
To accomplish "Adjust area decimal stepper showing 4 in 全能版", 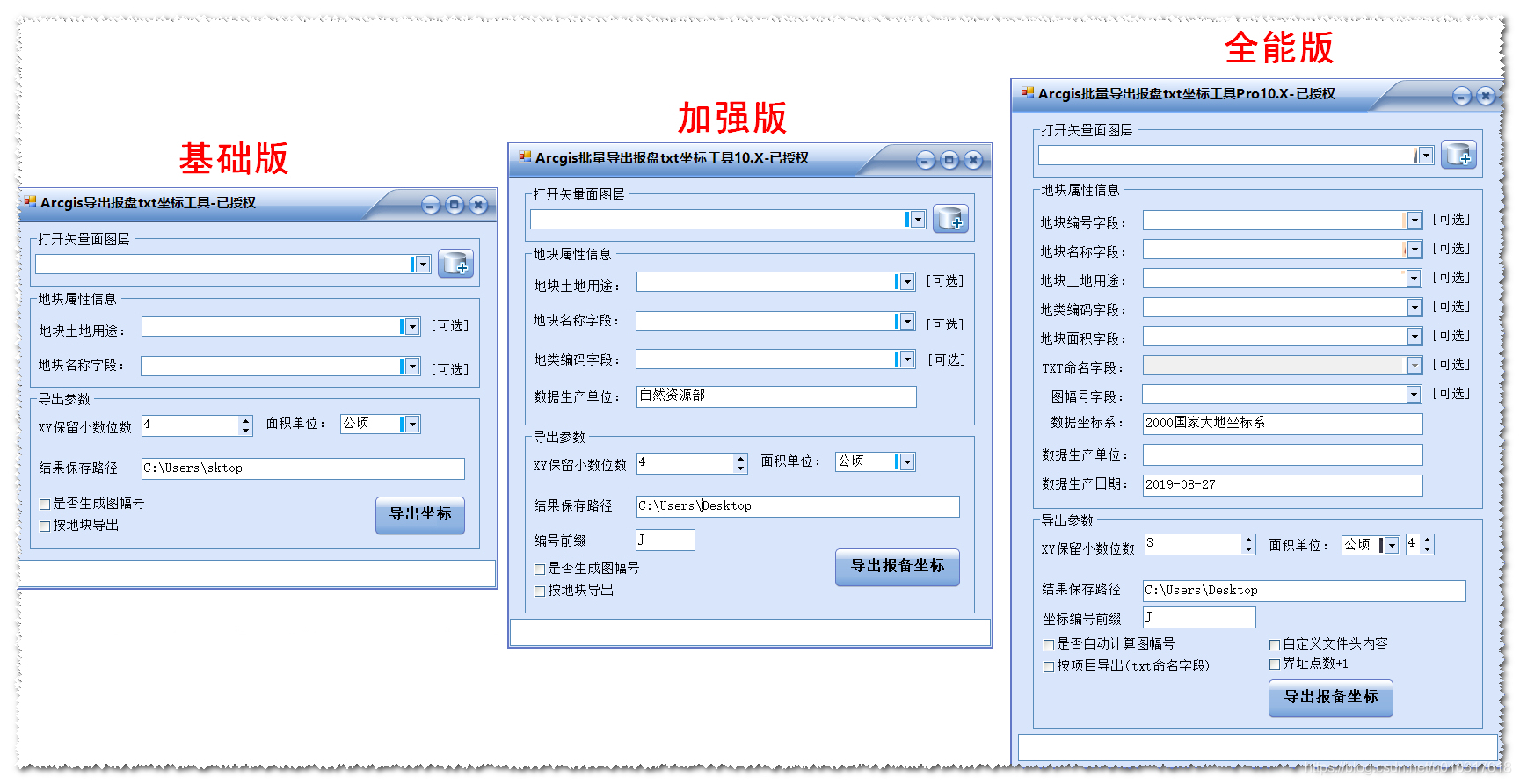I will (x=1428, y=545).
